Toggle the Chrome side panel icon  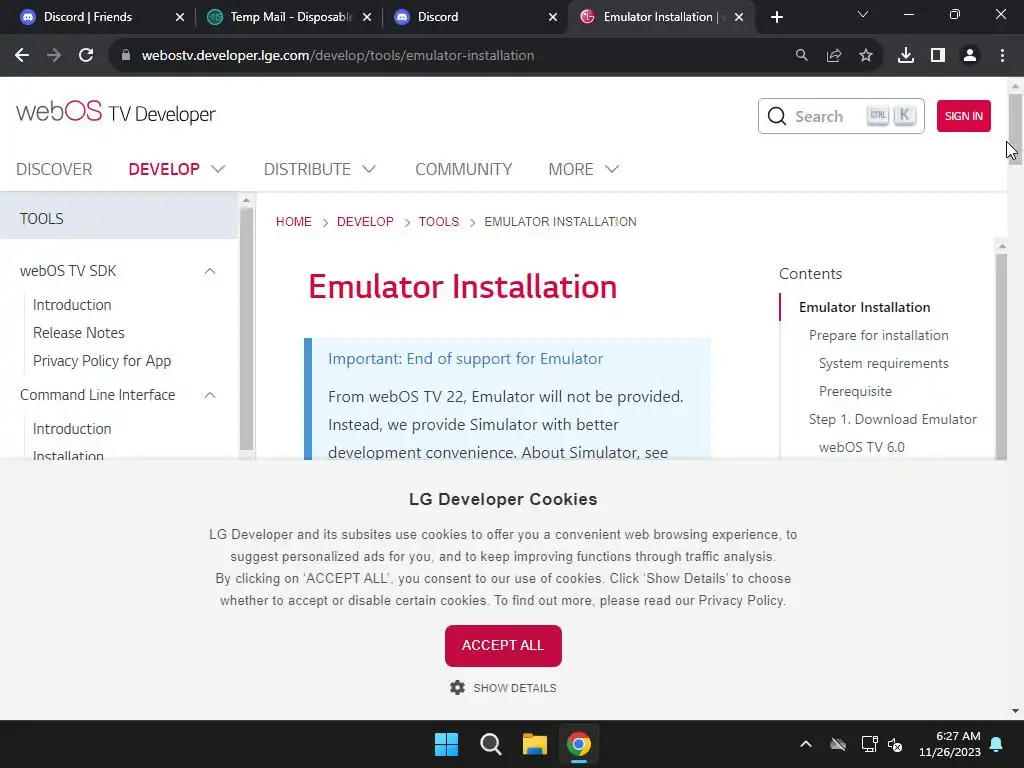(x=938, y=56)
